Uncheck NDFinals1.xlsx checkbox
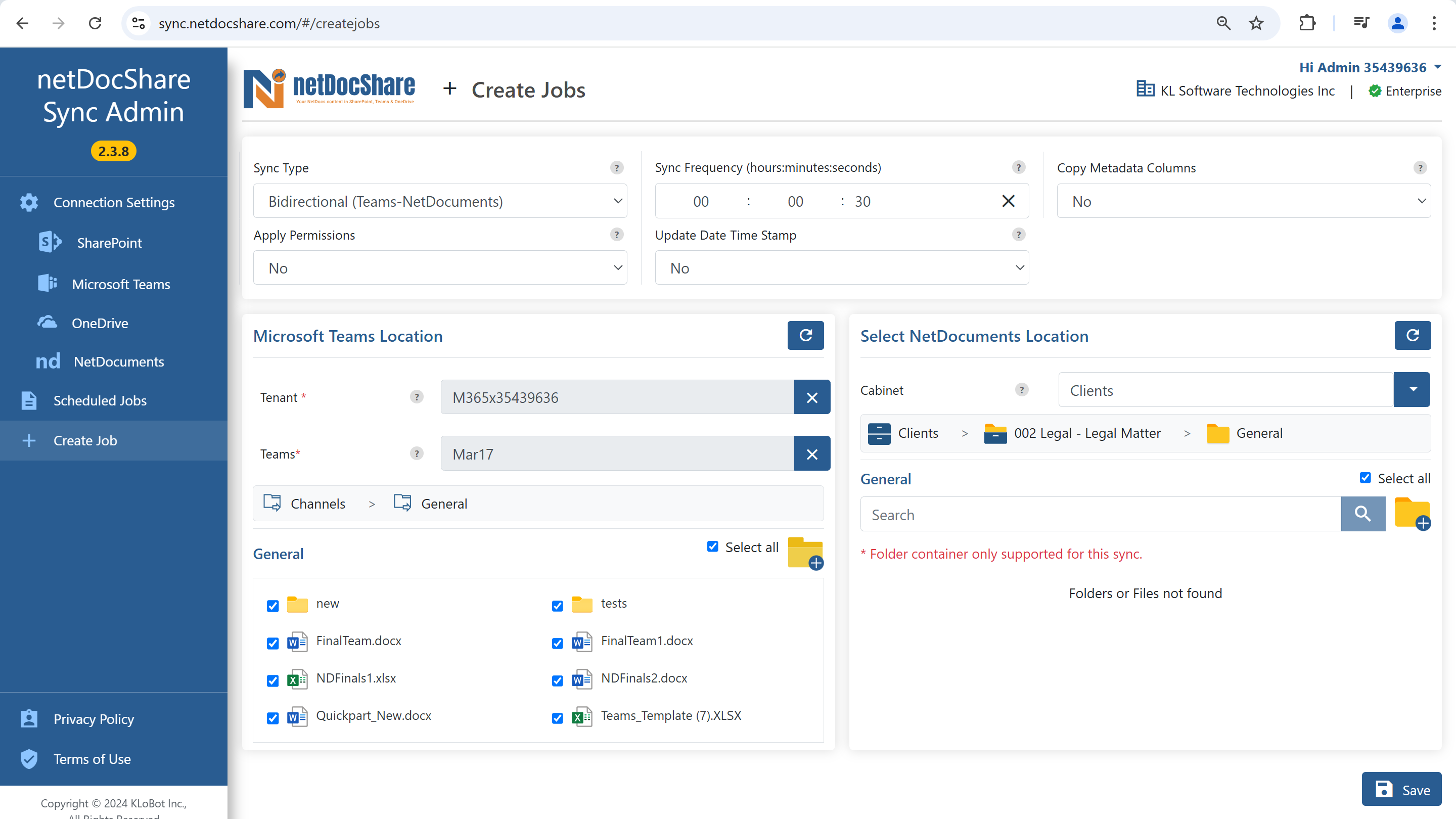The image size is (1456, 819). coord(272,680)
